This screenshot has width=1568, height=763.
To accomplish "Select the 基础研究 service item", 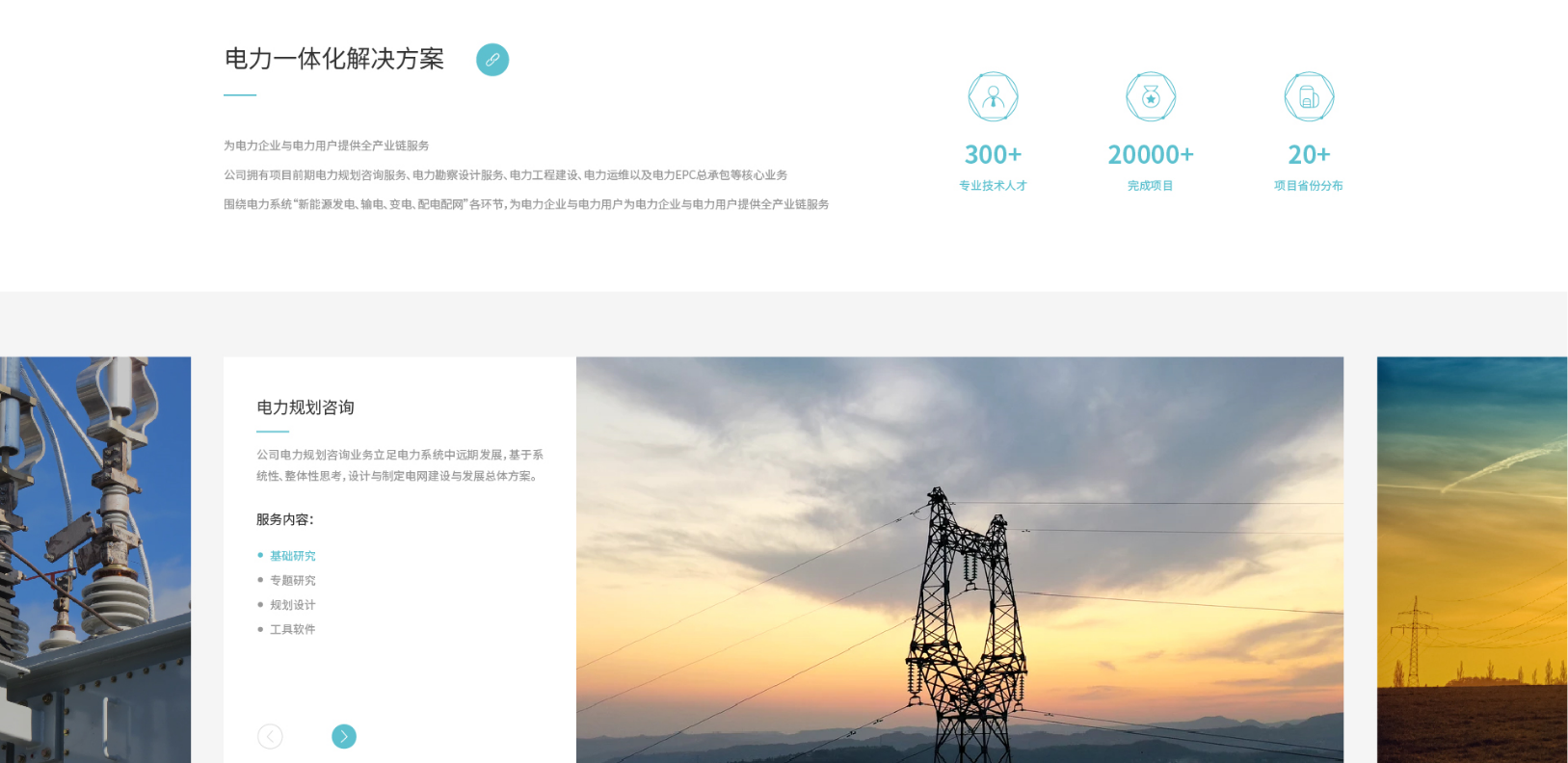I will pyautogui.click(x=292, y=556).
